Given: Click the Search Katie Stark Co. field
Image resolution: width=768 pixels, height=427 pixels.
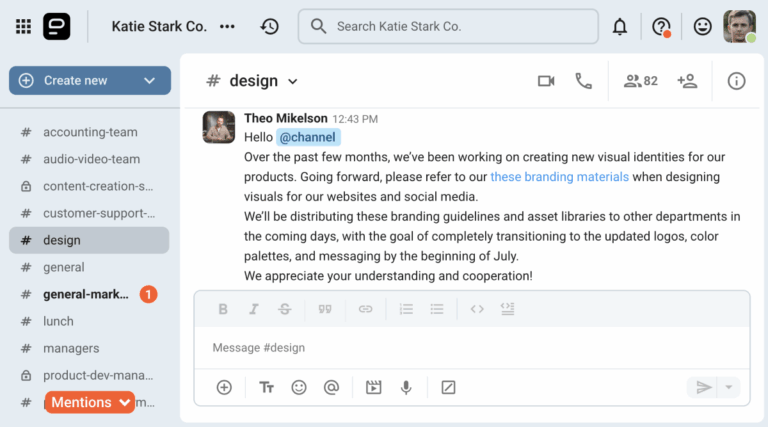Looking at the screenshot, I should click(448, 26).
